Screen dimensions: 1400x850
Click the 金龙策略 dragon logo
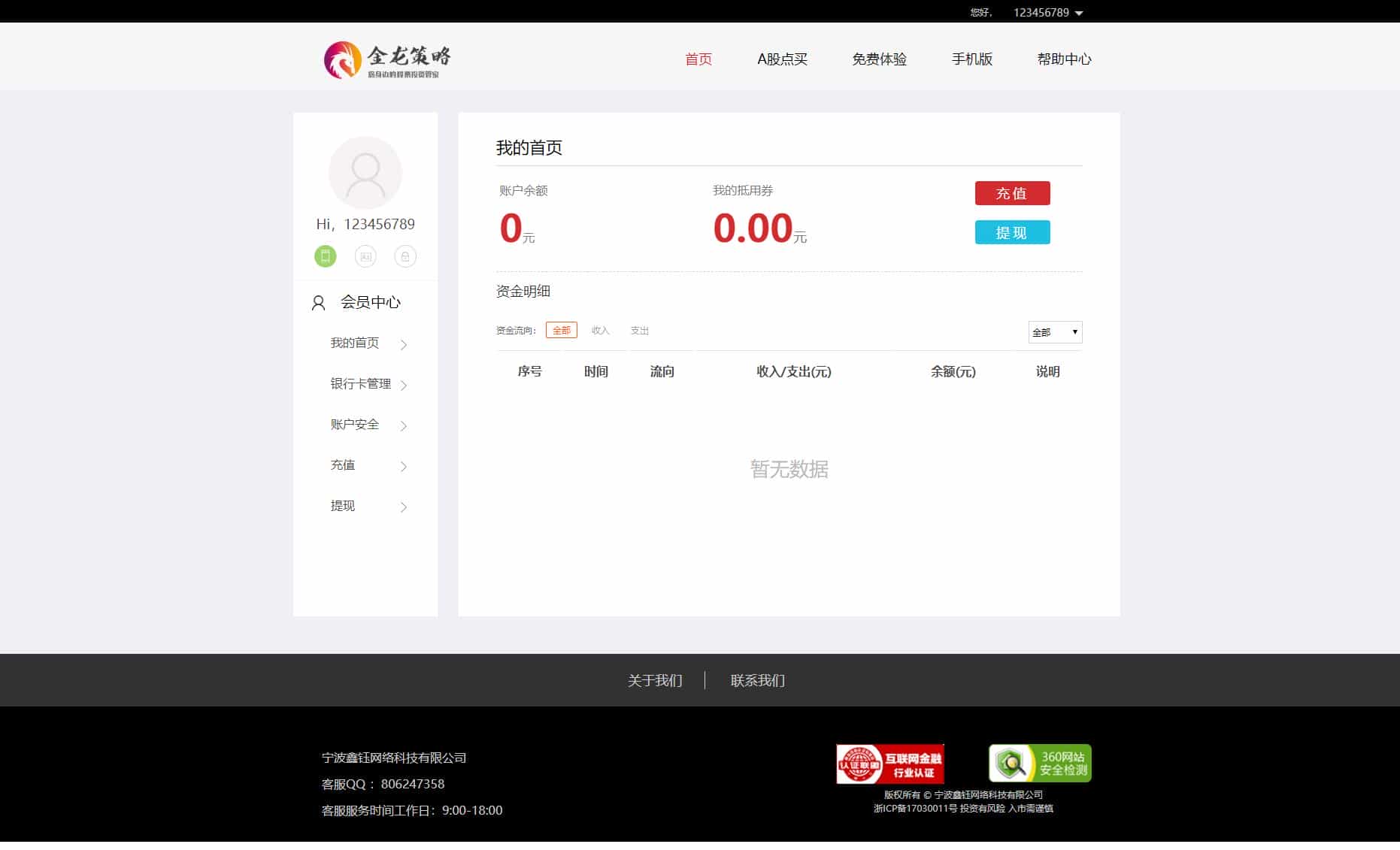[387, 59]
